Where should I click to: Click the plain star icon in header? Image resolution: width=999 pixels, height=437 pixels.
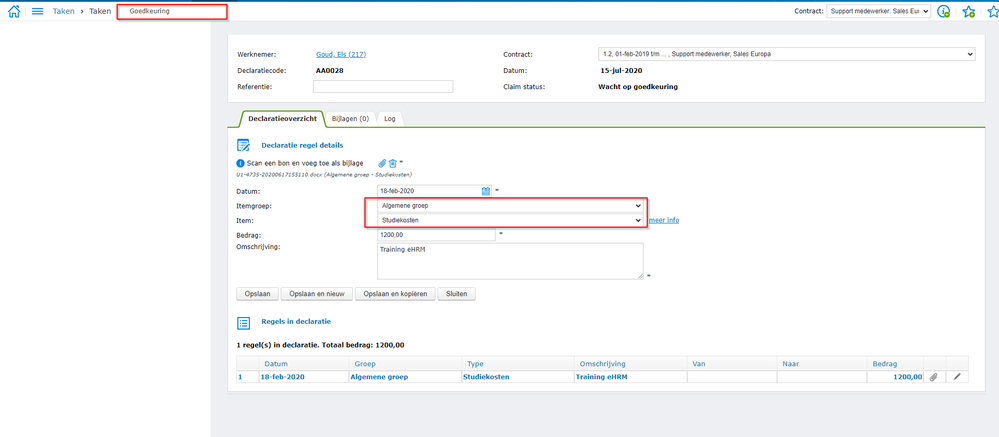point(993,11)
